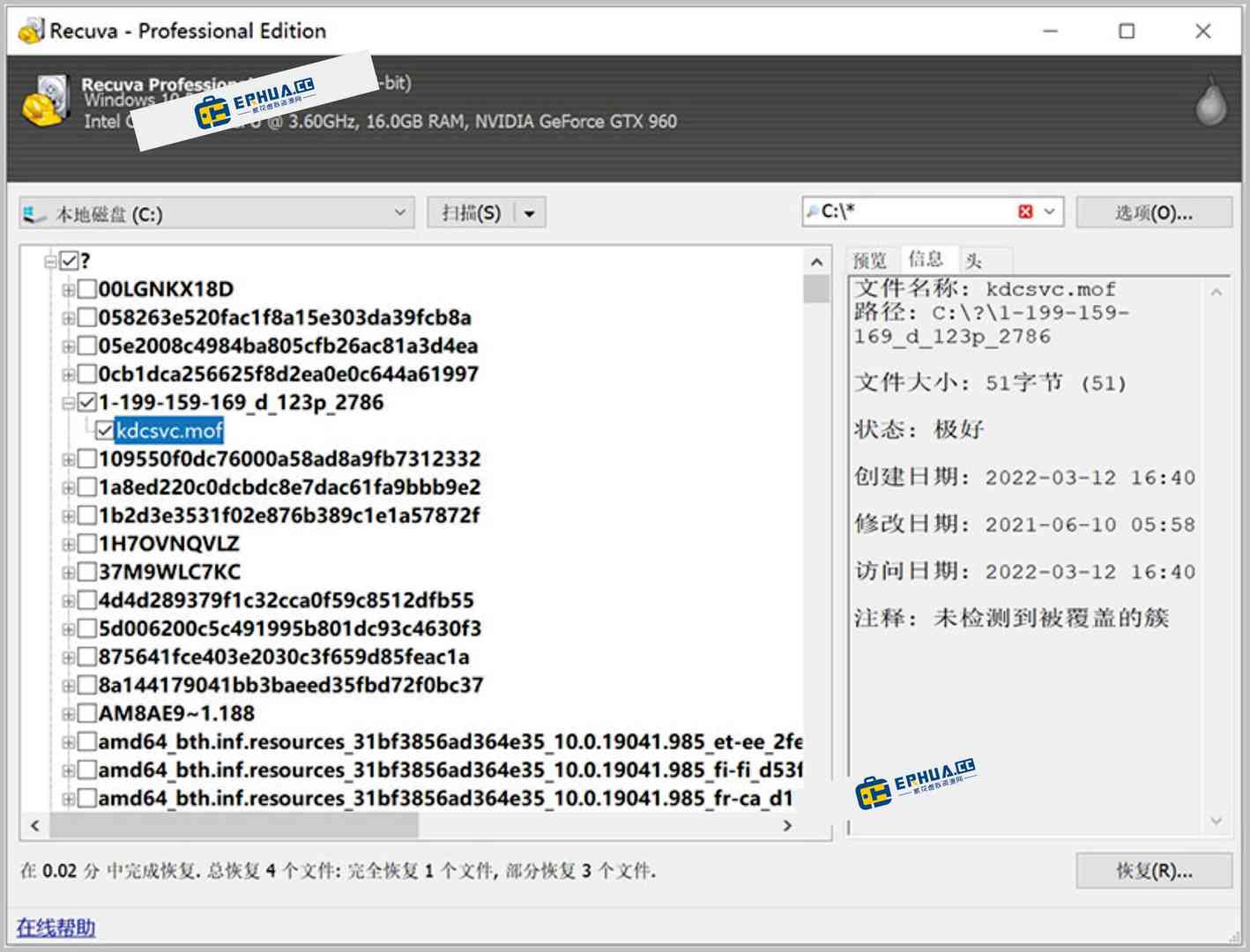Uncheck the kdcsvc.mof file checkbox
This screenshot has height=952, width=1250.
coord(106,431)
